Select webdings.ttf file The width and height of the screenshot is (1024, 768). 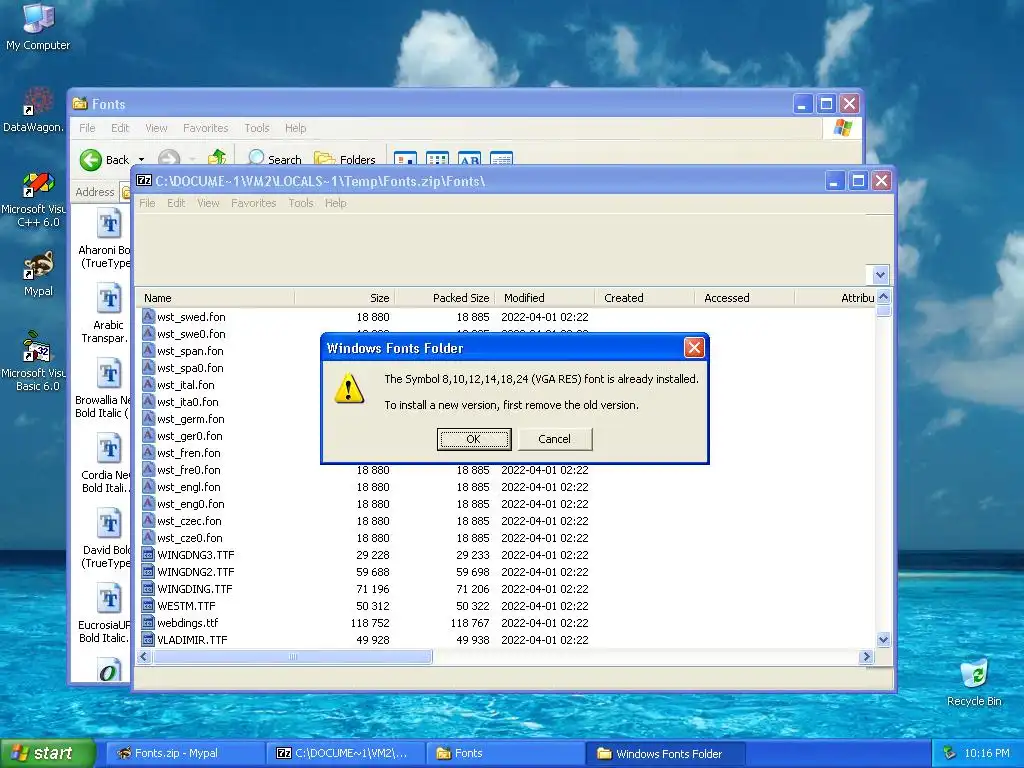coord(180,622)
